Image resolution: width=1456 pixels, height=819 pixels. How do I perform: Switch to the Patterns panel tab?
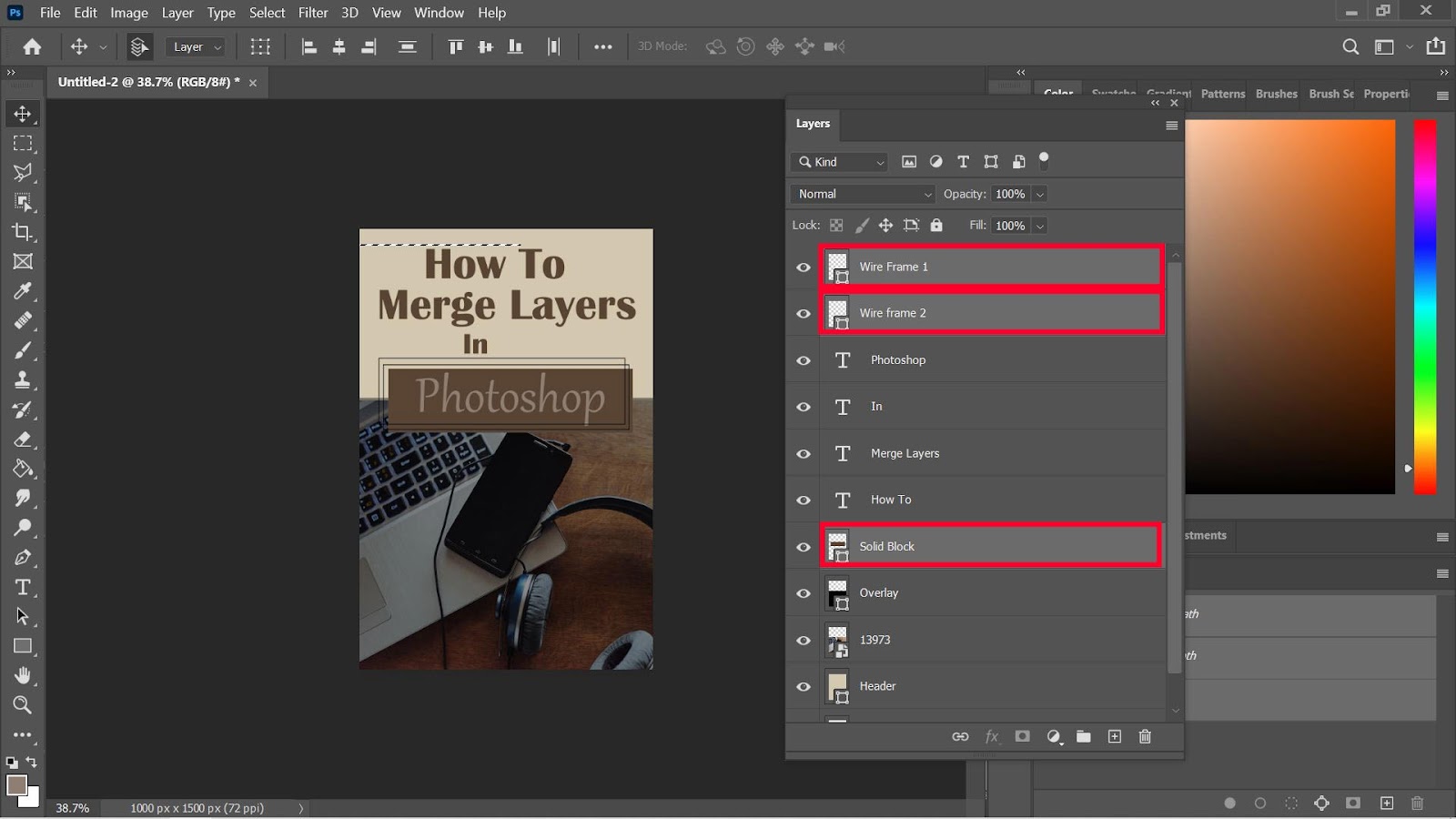coord(1222,94)
